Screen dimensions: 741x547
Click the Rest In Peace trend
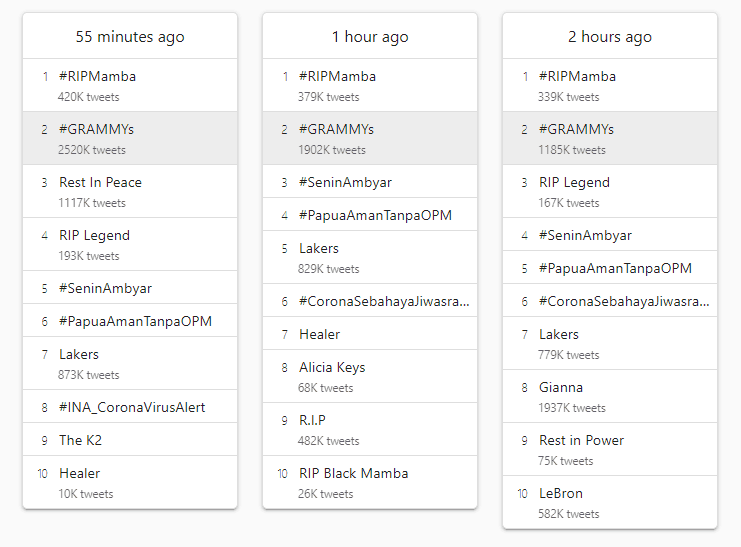(100, 182)
